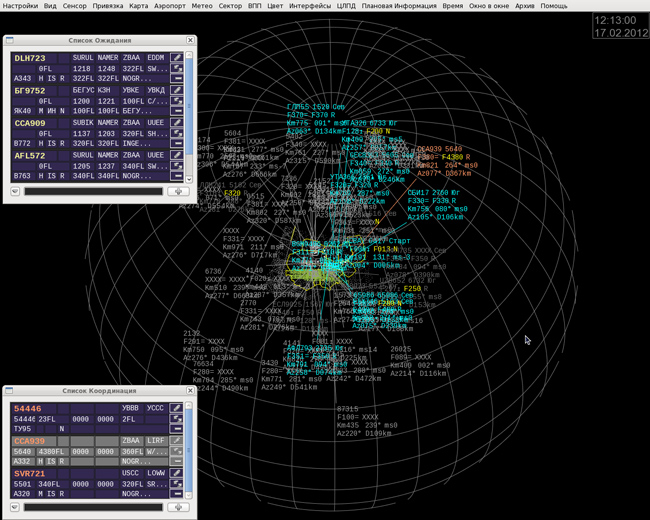Viewport: 650px width, 520px height.
Task: Open the dropdown arrow in Список Координация footer
Action: 15,507
